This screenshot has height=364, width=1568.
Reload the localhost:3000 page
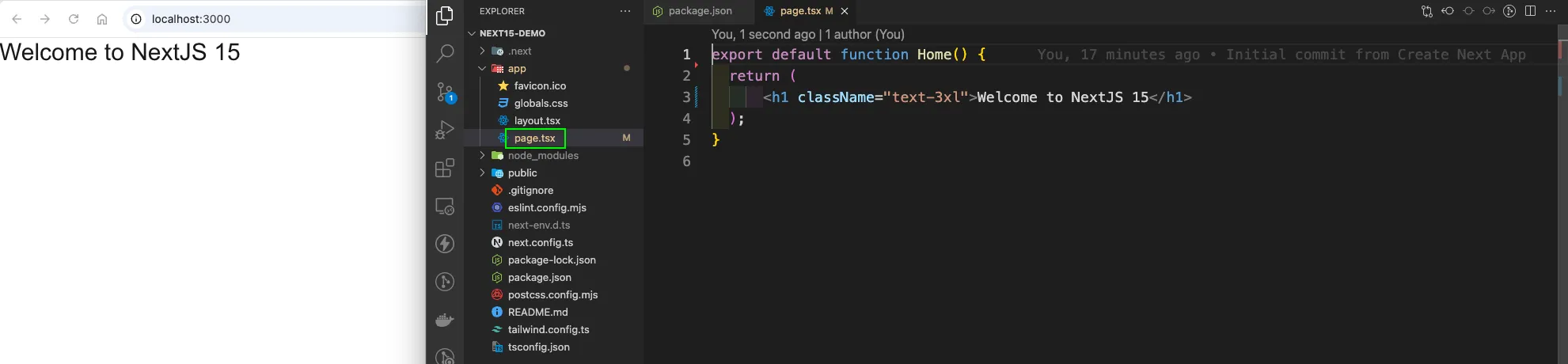coord(74,19)
